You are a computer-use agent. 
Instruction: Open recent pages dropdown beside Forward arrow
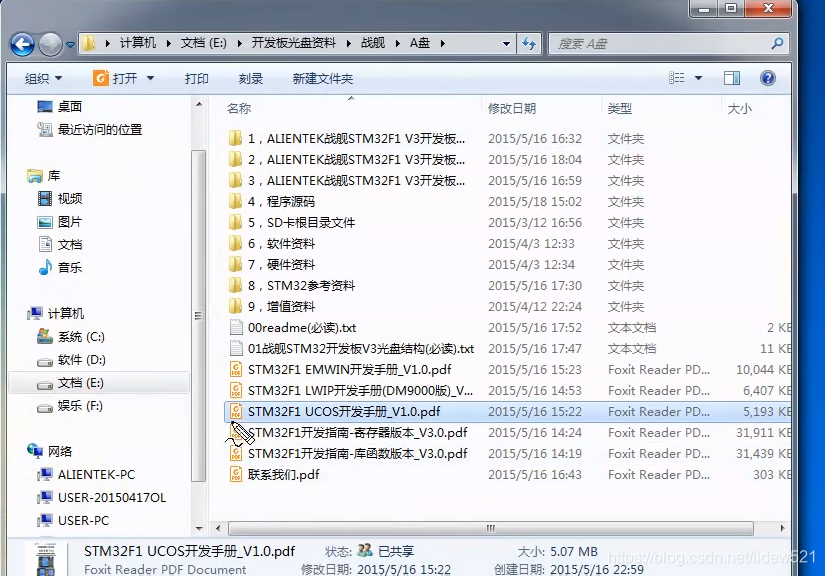70,45
